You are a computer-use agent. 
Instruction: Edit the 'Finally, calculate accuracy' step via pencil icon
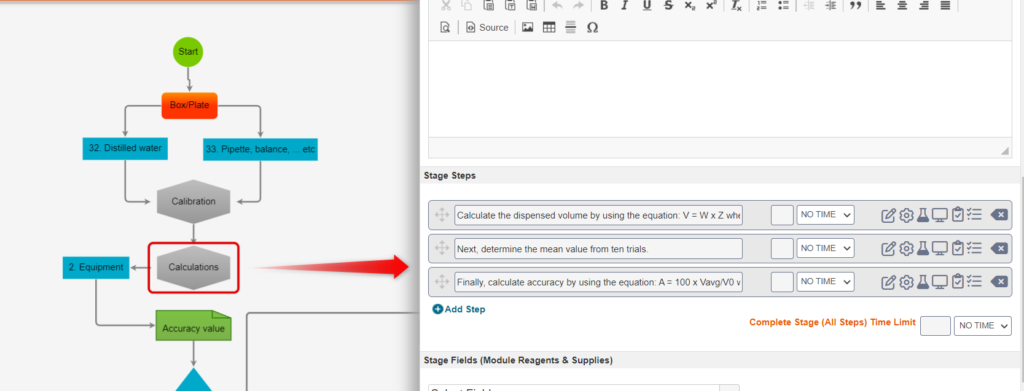coord(888,282)
